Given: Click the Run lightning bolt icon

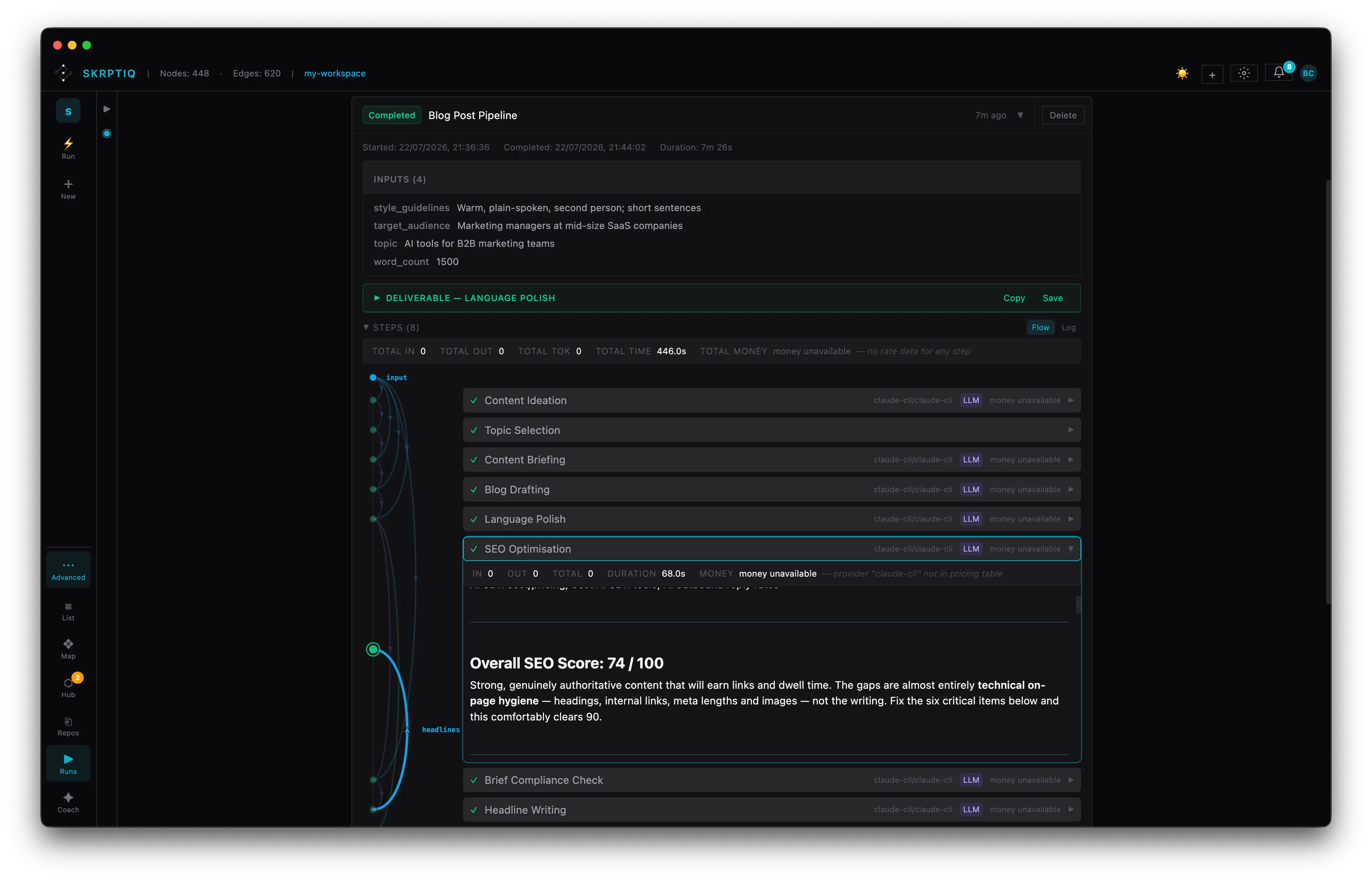Looking at the screenshot, I should coord(68,148).
